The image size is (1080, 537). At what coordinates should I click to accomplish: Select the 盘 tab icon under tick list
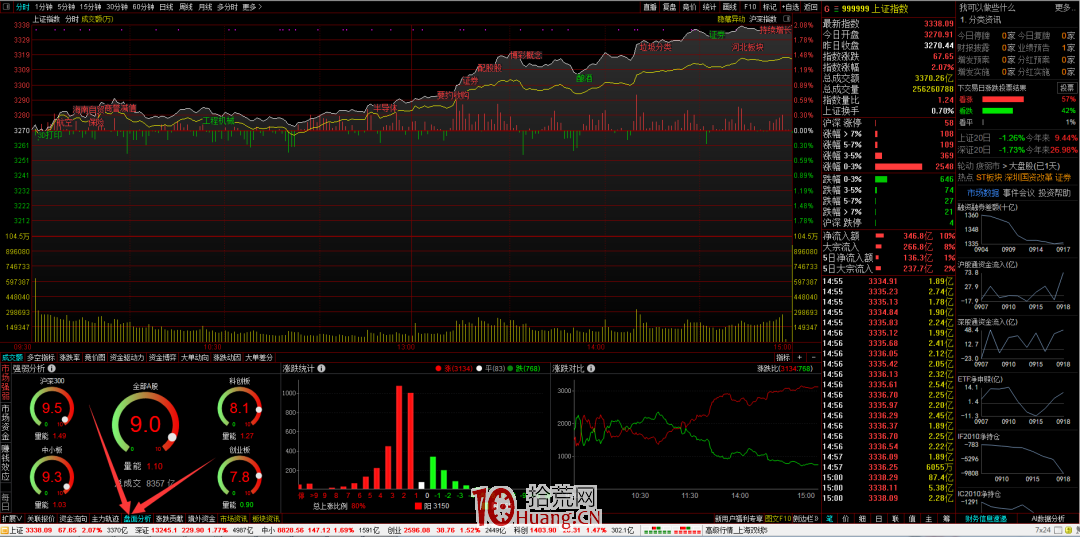click(880, 519)
